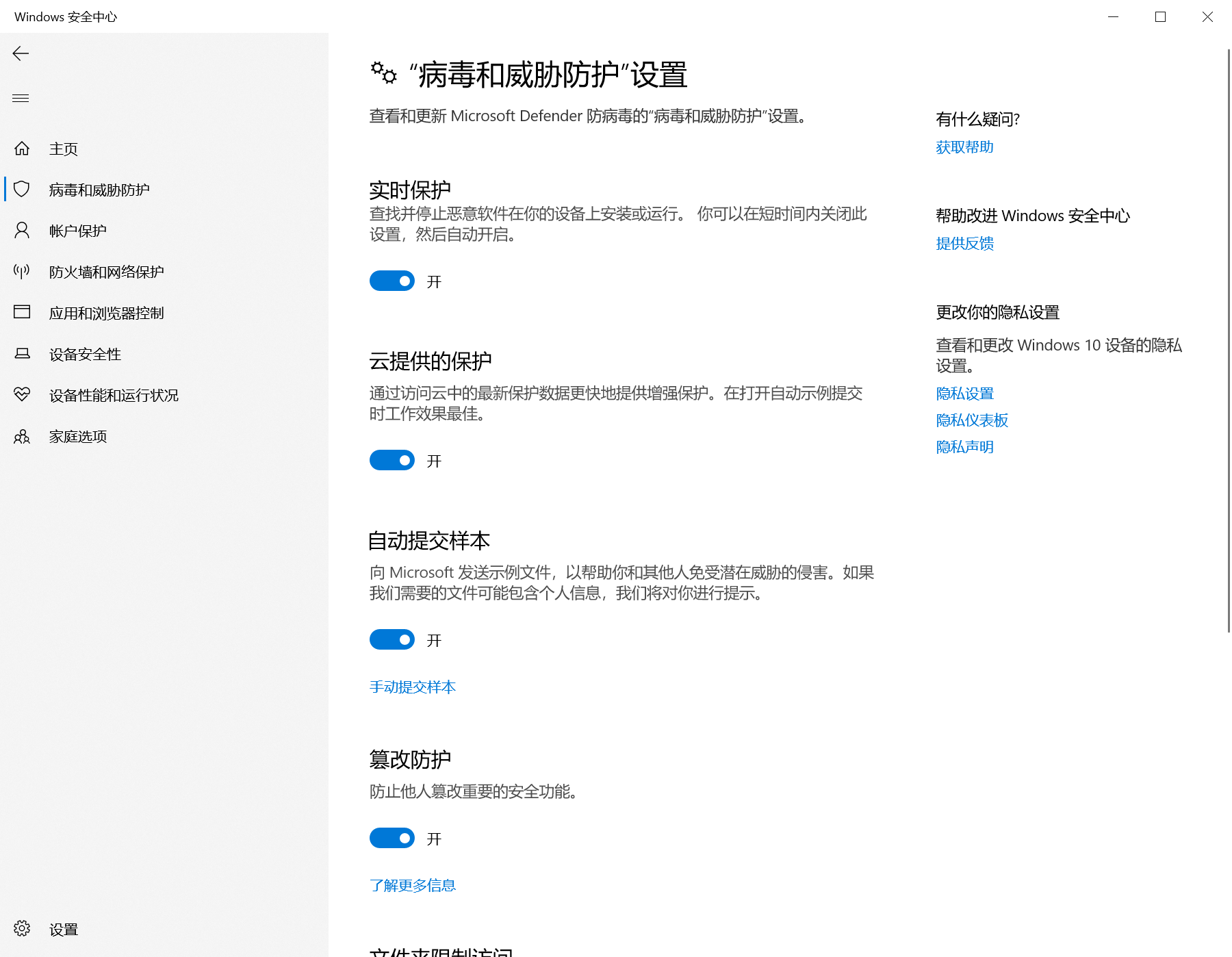The image size is (1232, 957).
Task: Click the back arrow icon
Action: [x=21, y=53]
